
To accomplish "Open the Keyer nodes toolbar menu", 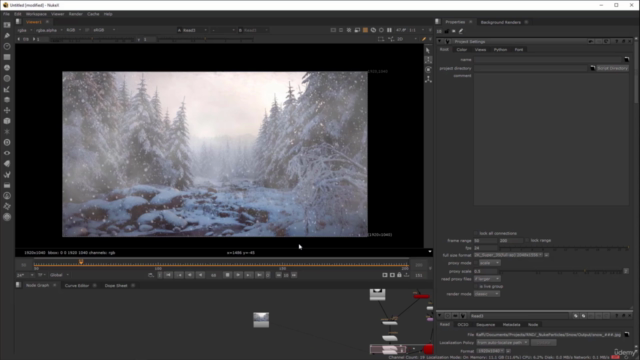I will pyautogui.click(x=7, y=89).
